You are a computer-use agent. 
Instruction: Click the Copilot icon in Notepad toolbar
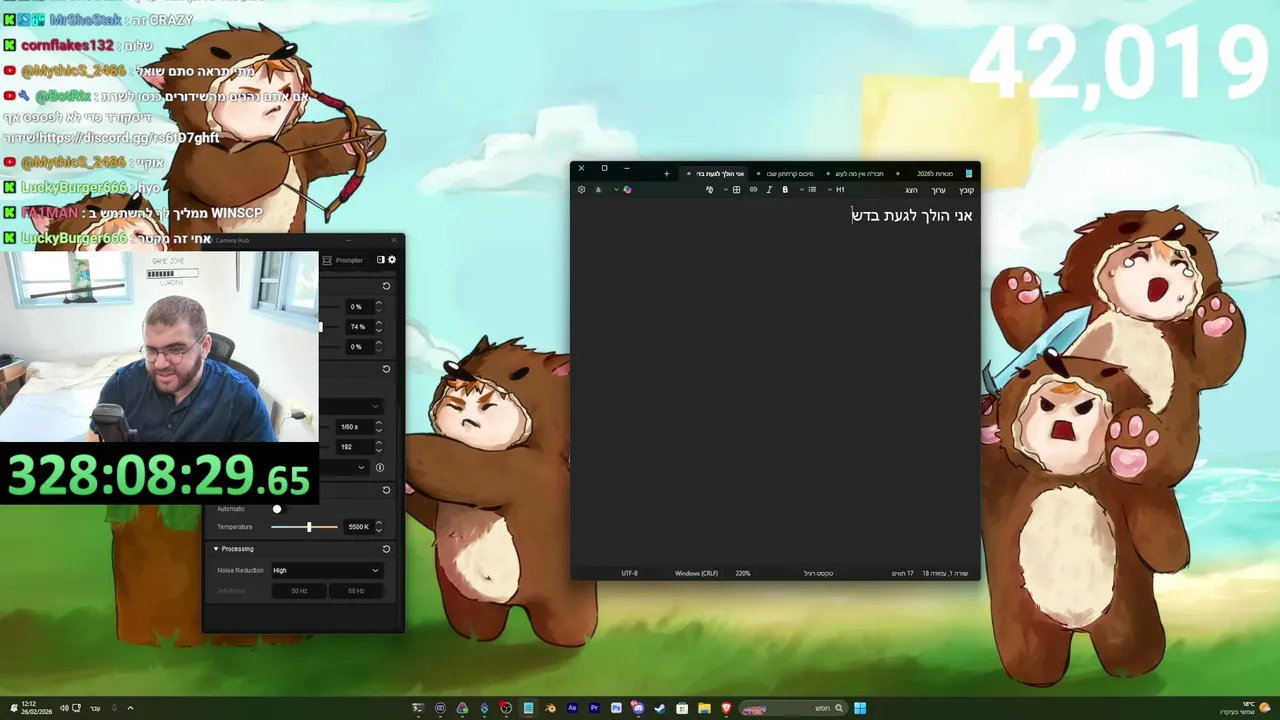tap(627, 190)
